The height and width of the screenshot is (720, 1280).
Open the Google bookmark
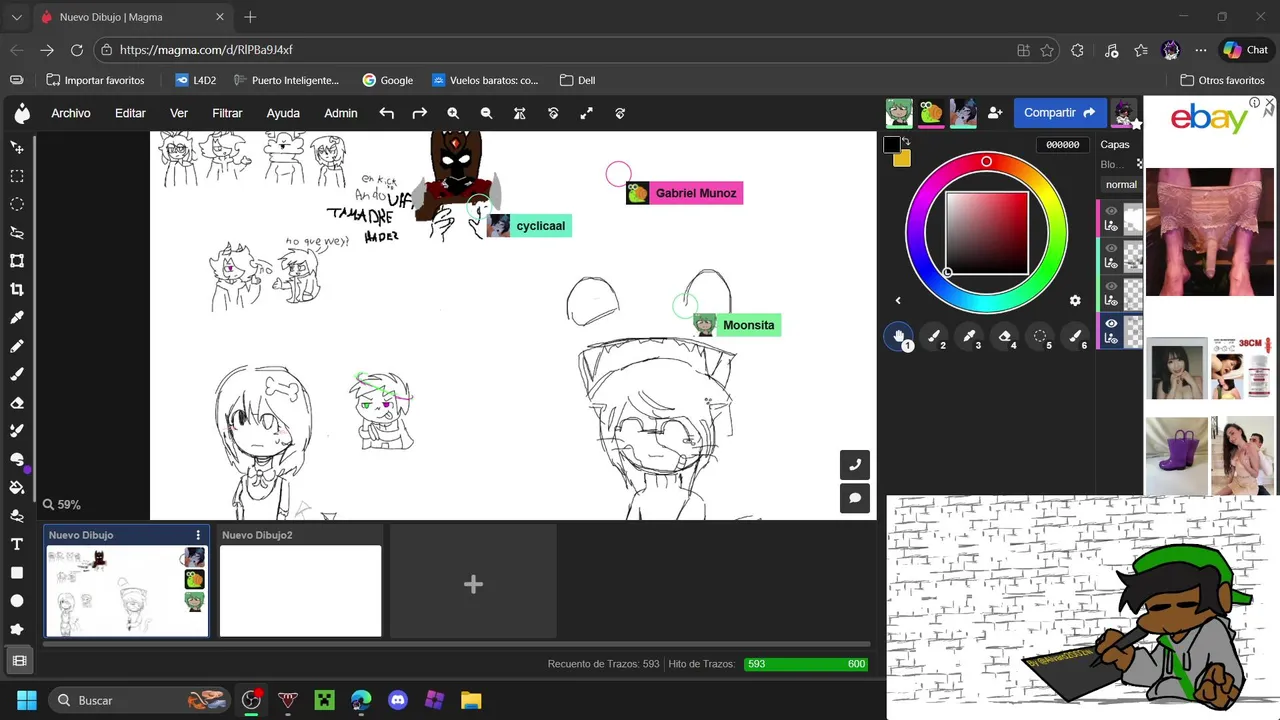pos(387,80)
